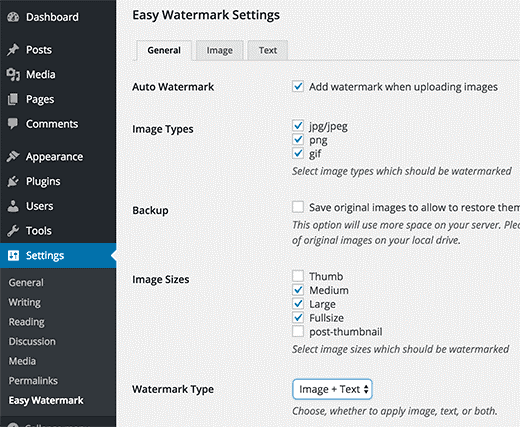This screenshot has width=520, height=427.
Task: Click the Pages stacked-sheets icon
Action: 13,99
